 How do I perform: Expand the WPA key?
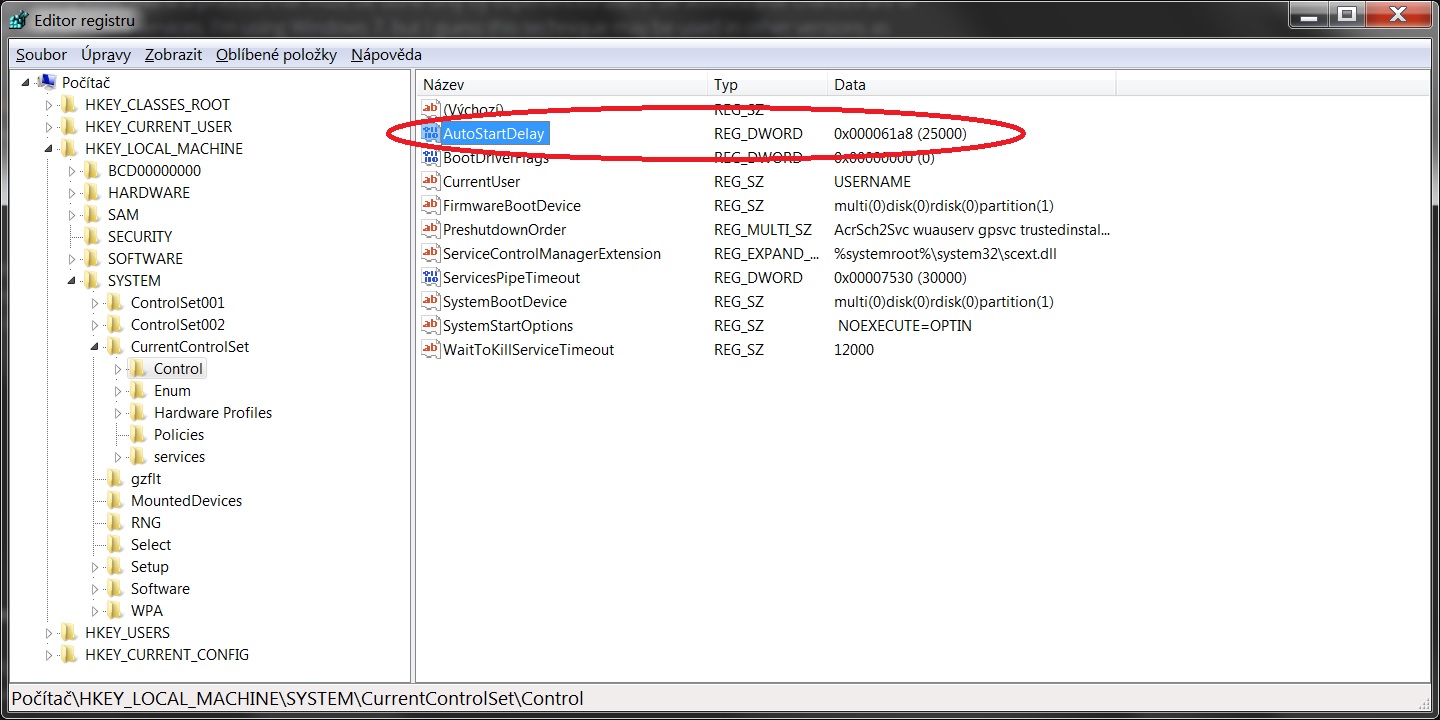click(95, 611)
